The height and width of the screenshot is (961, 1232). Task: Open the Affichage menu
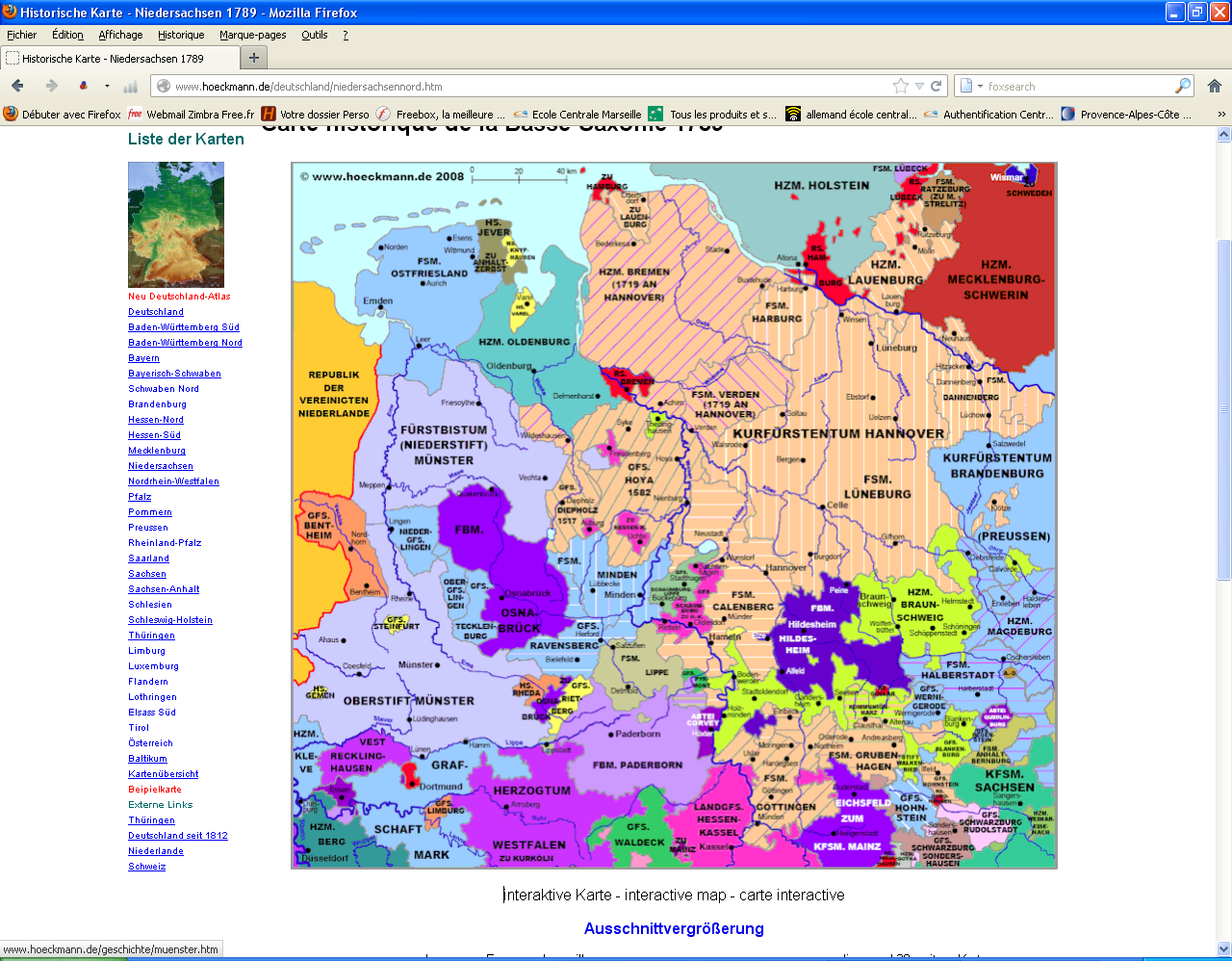click(120, 35)
